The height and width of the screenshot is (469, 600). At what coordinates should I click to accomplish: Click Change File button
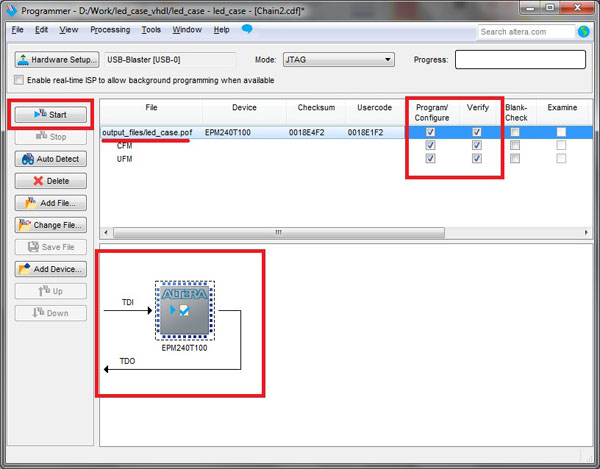tap(51, 225)
